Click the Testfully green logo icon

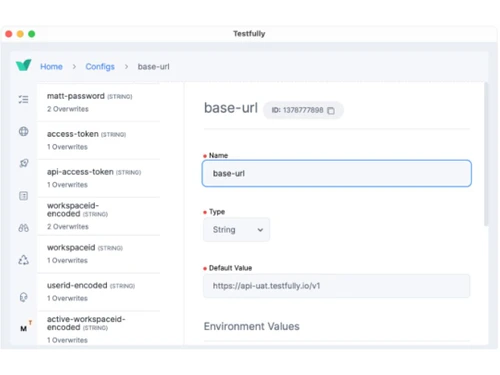pyautogui.click(x=23, y=65)
